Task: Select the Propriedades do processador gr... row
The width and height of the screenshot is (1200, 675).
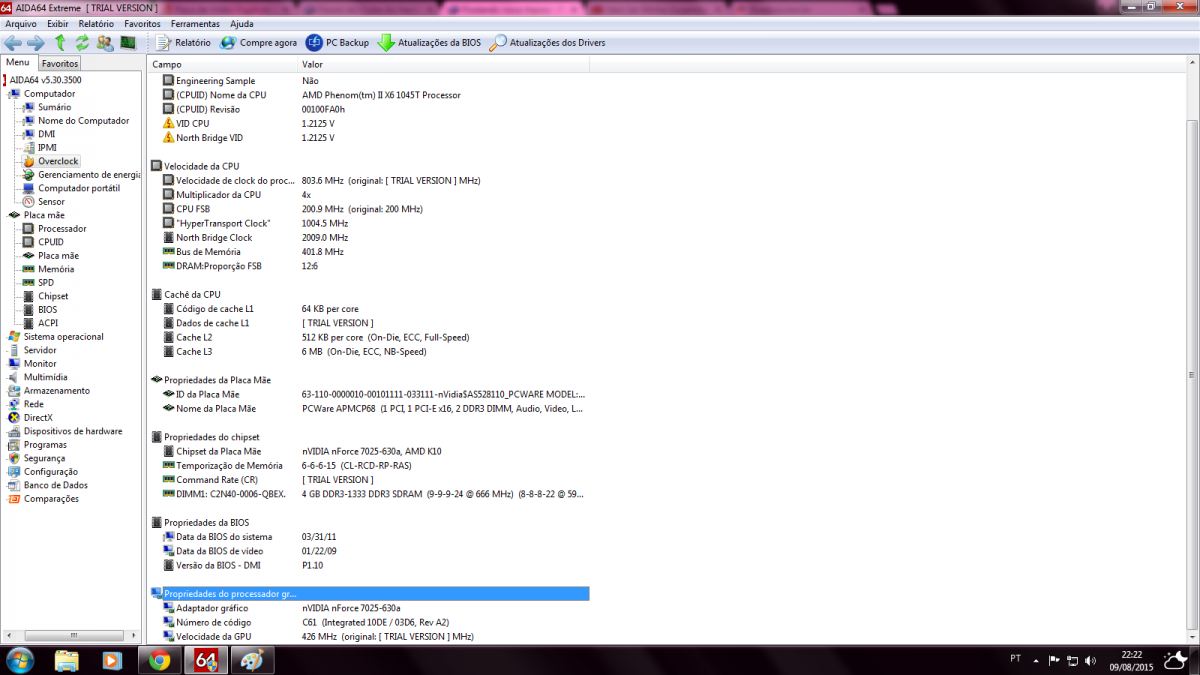Action: tap(369, 594)
